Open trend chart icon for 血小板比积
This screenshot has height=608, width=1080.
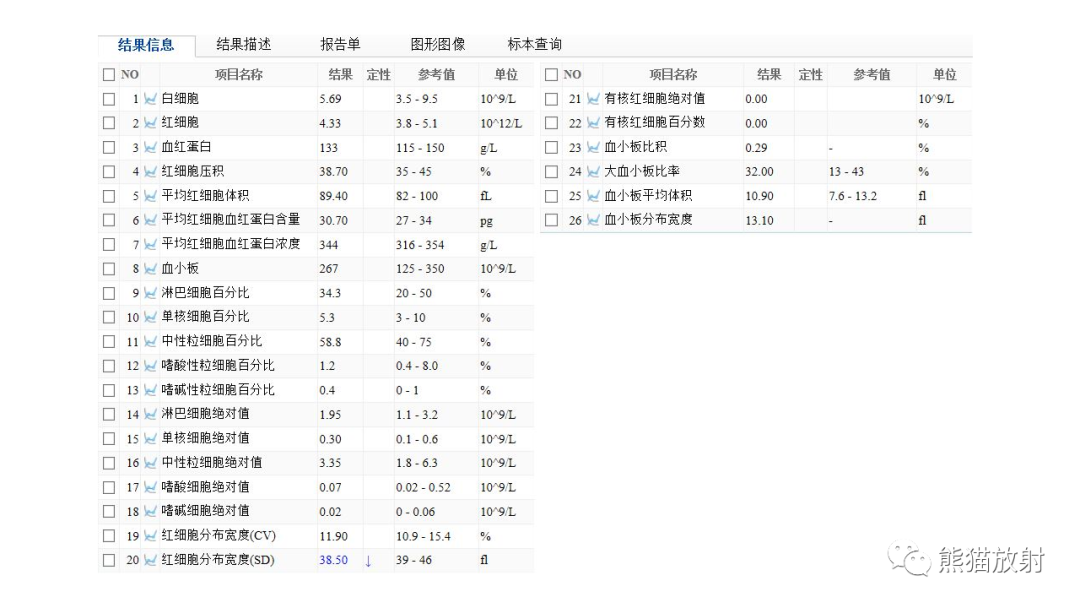point(593,147)
